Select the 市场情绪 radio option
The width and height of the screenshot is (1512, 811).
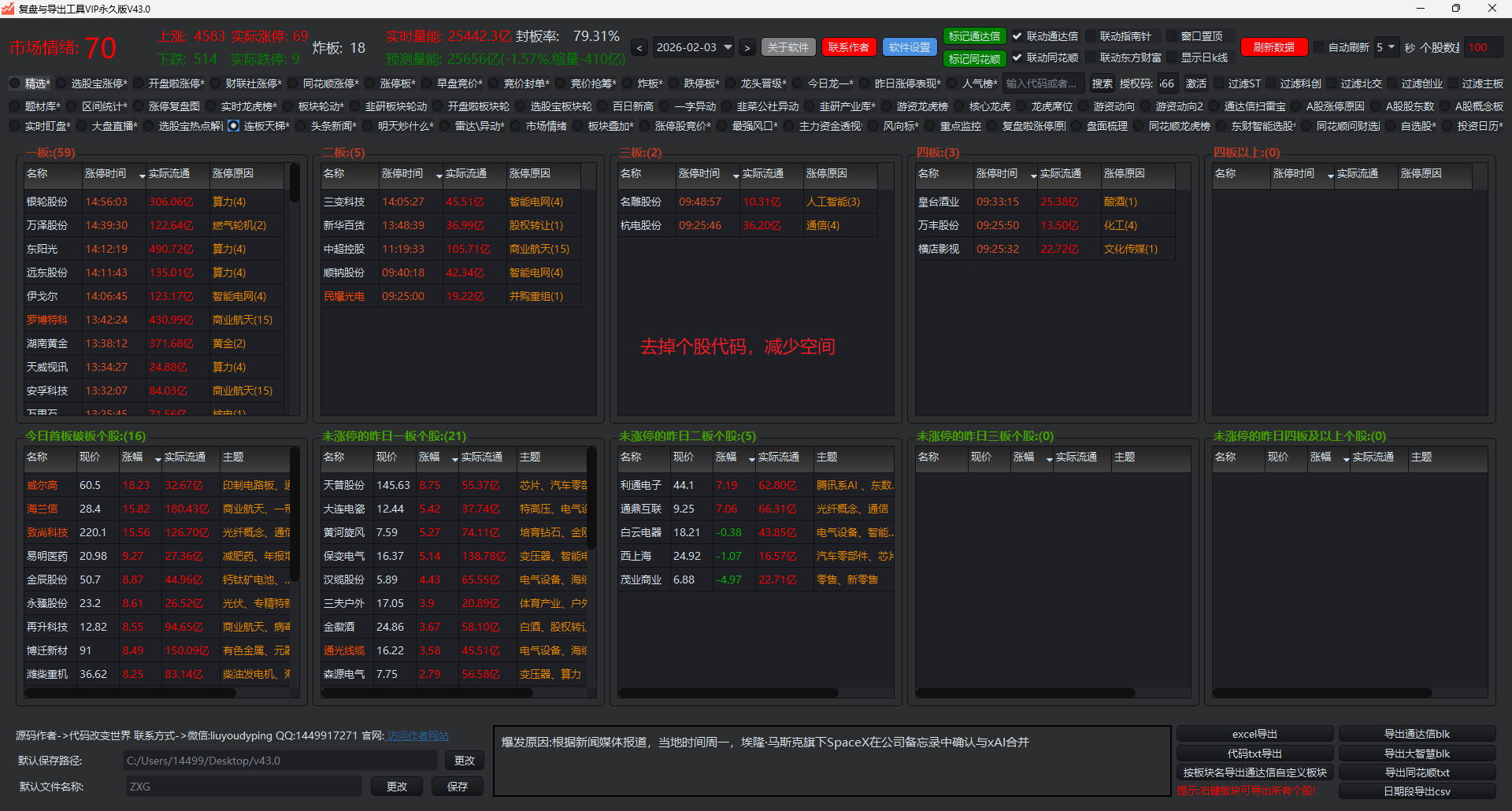click(x=516, y=126)
